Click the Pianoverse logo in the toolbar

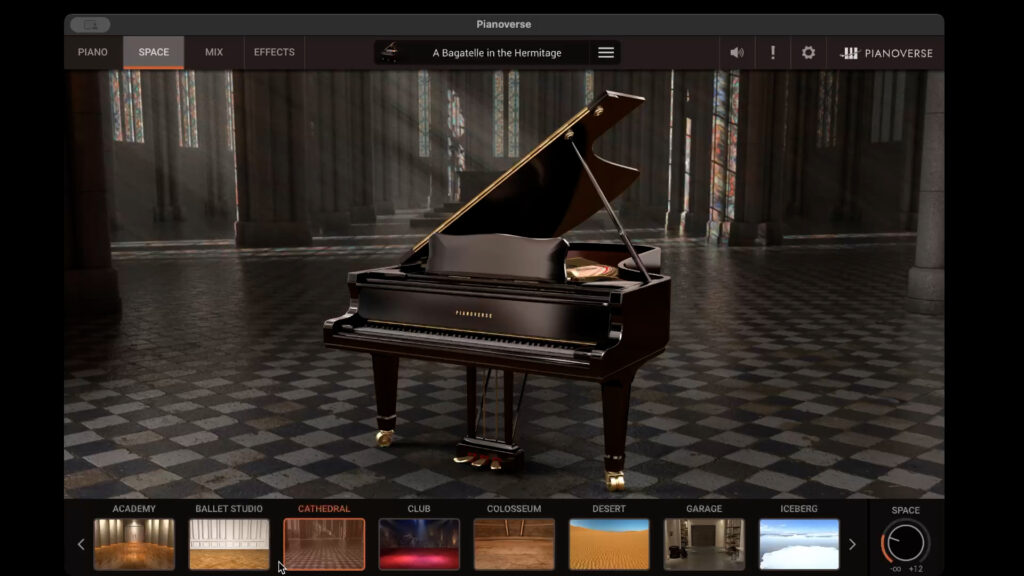pos(888,52)
